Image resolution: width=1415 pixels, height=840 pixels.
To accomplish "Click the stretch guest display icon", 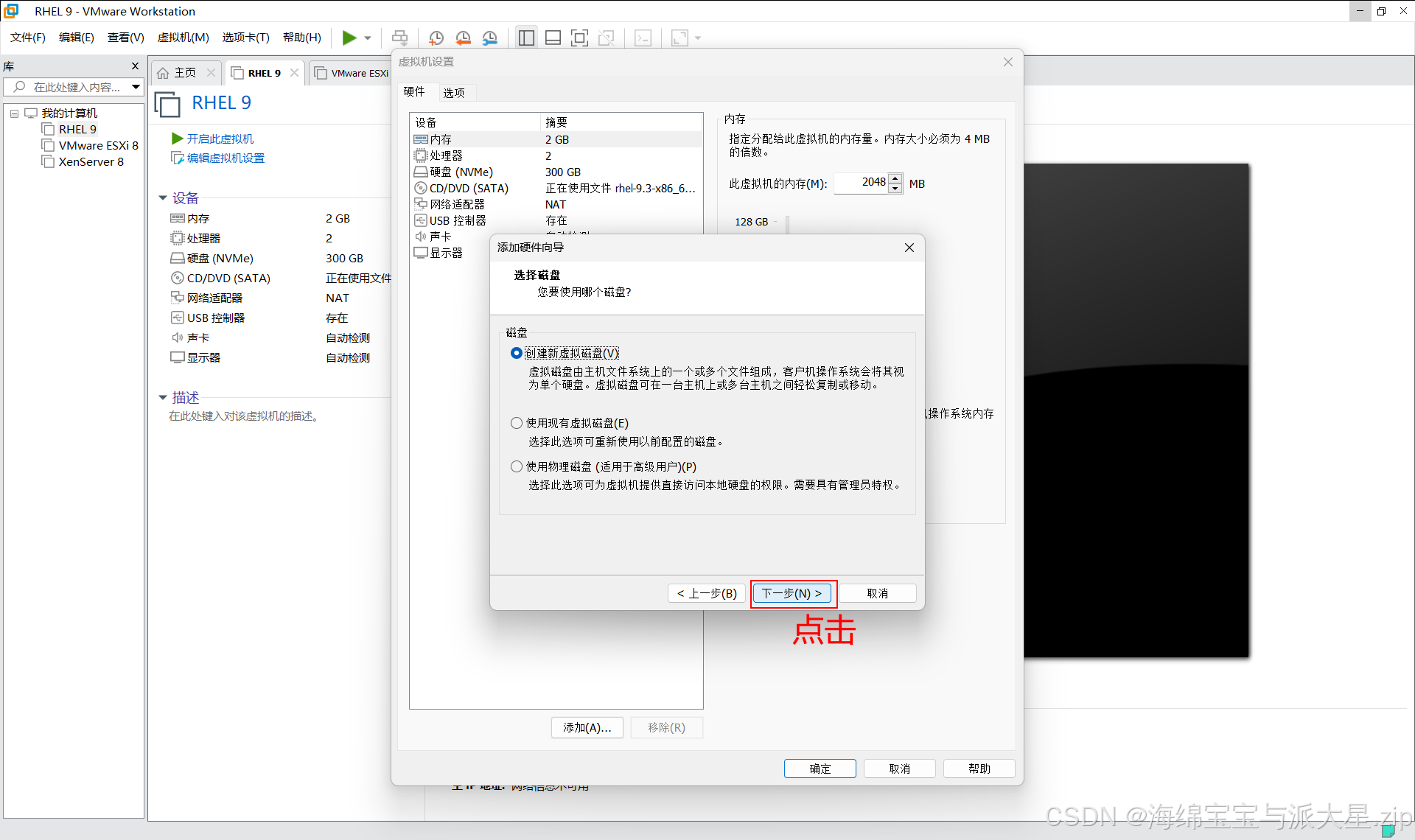I will (679, 38).
